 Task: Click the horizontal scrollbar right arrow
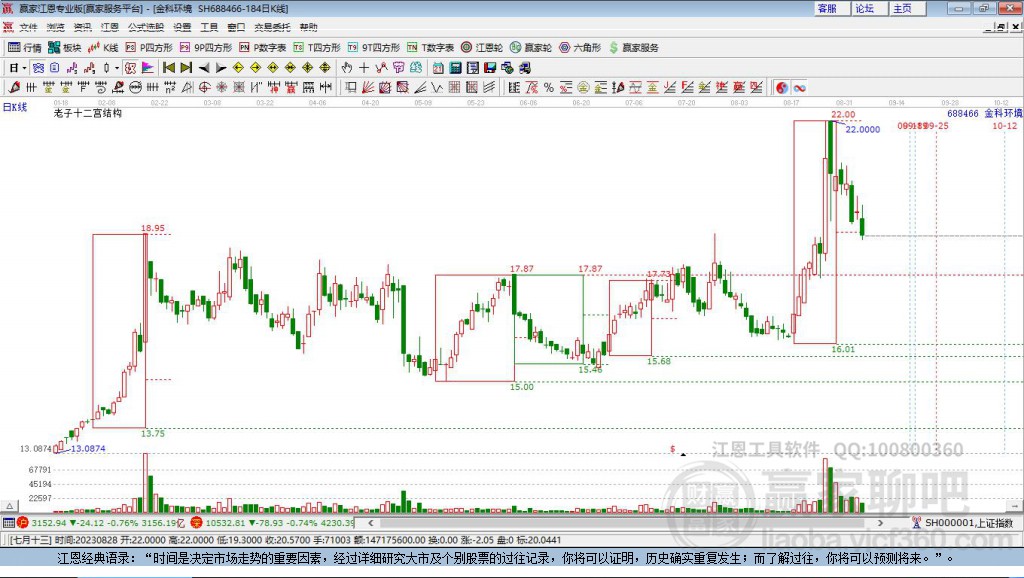(x=880, y=522)
